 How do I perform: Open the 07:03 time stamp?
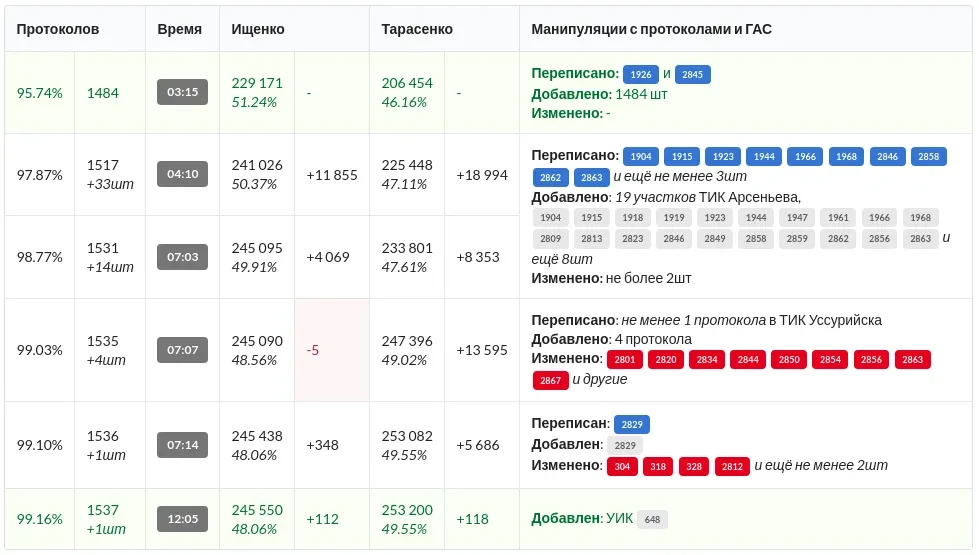tap(182, 257)
